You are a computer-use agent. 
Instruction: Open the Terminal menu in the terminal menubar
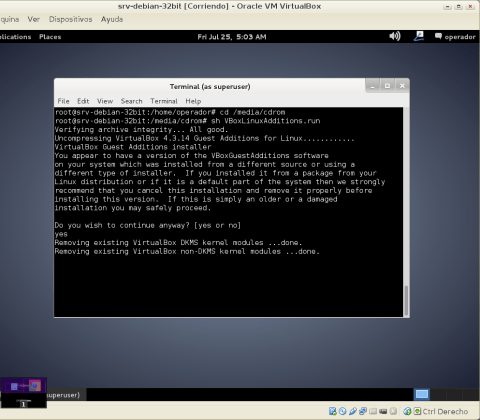164,101
